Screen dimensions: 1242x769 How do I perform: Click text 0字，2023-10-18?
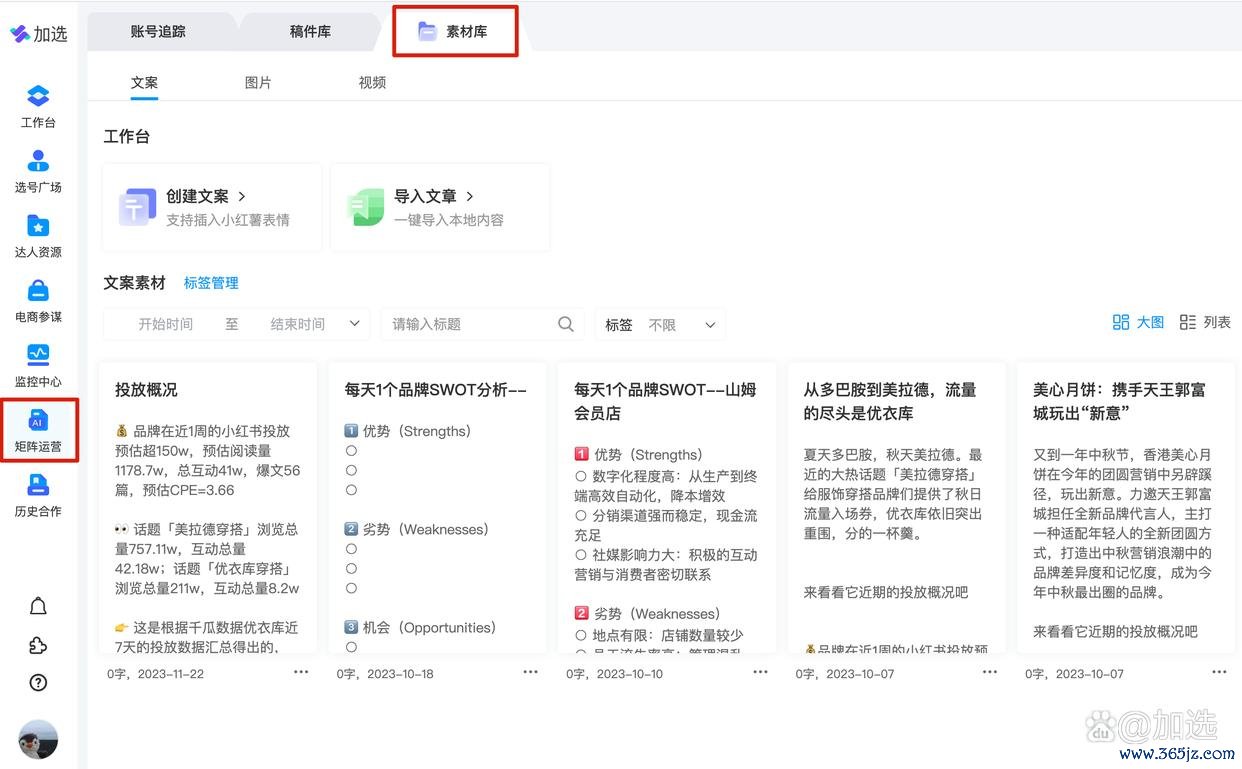(385, 674)
